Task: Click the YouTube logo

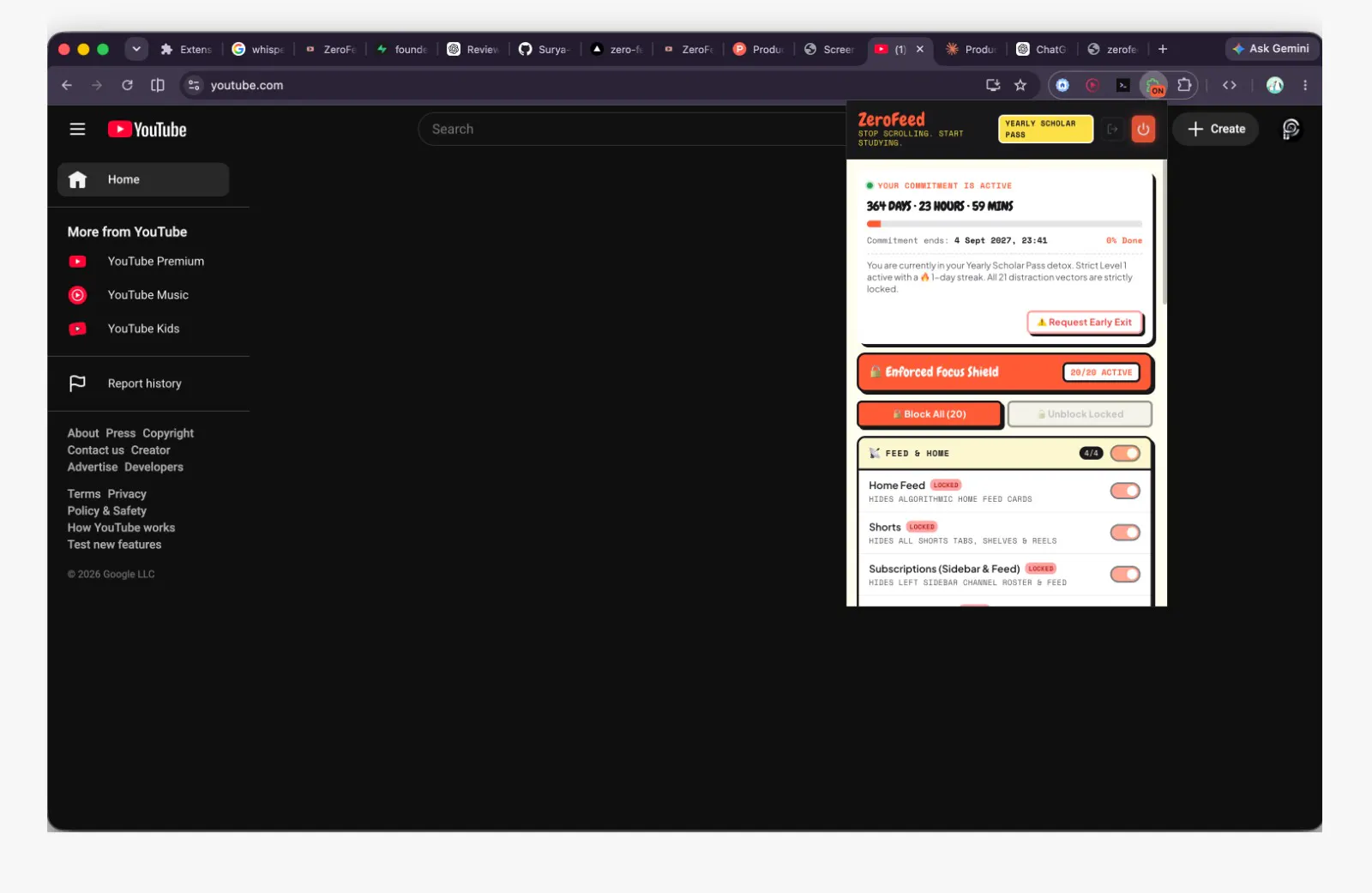Action: coord(147,130)
